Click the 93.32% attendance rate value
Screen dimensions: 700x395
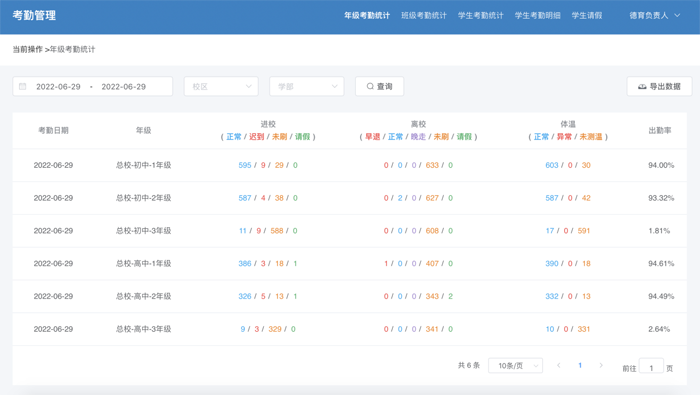(x=661, y=198)
